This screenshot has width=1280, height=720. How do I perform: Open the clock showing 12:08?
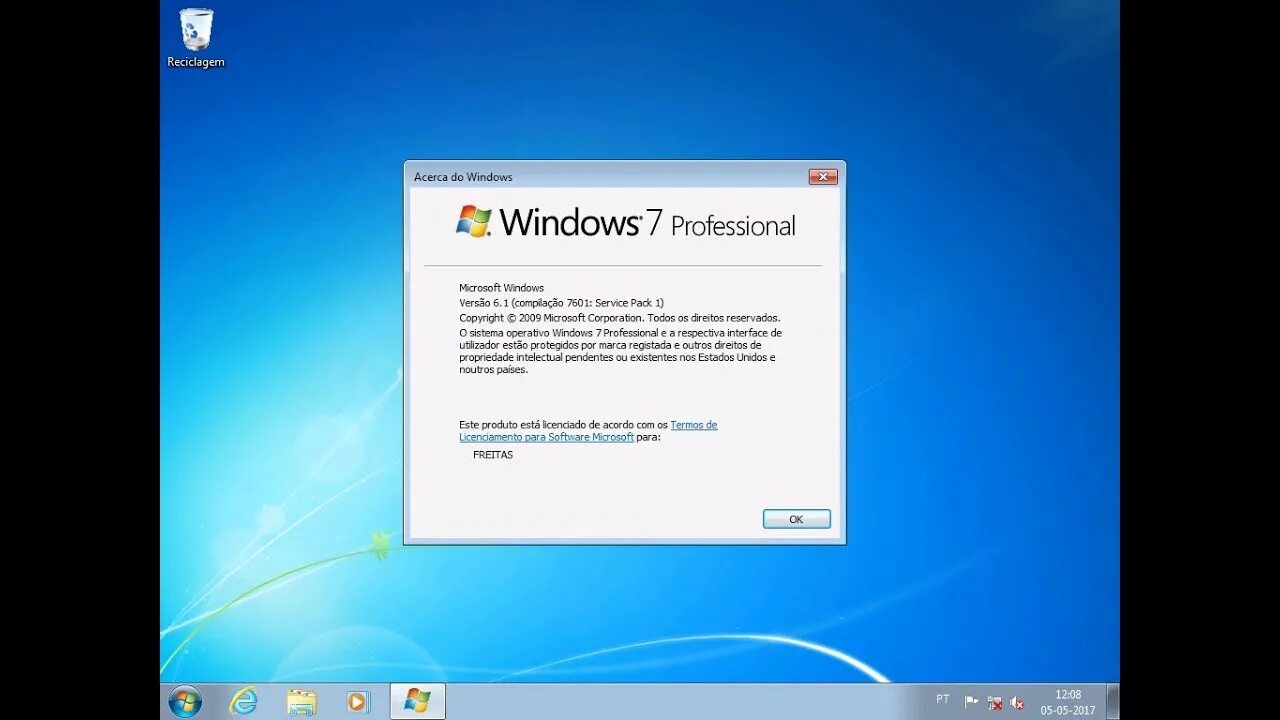click(1068, 702)
